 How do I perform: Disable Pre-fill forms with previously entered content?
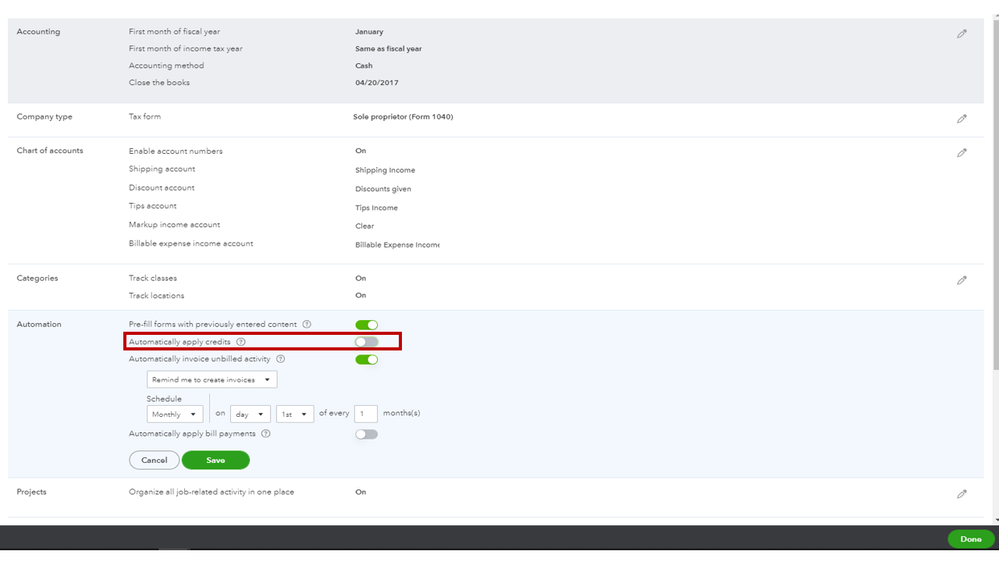coord(367,325)
